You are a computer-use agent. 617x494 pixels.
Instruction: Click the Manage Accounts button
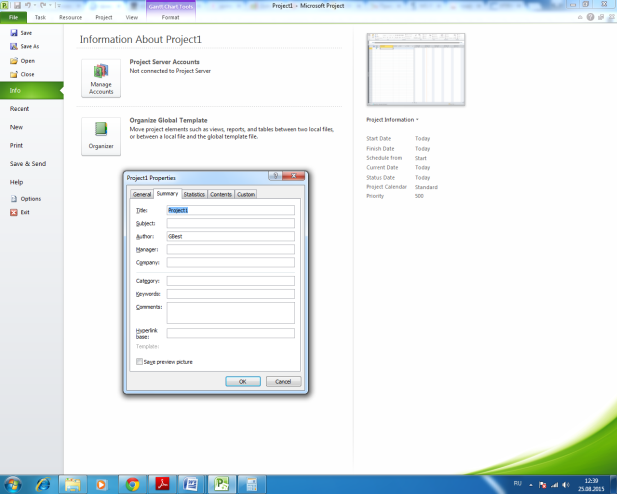[x=101, y=78]
